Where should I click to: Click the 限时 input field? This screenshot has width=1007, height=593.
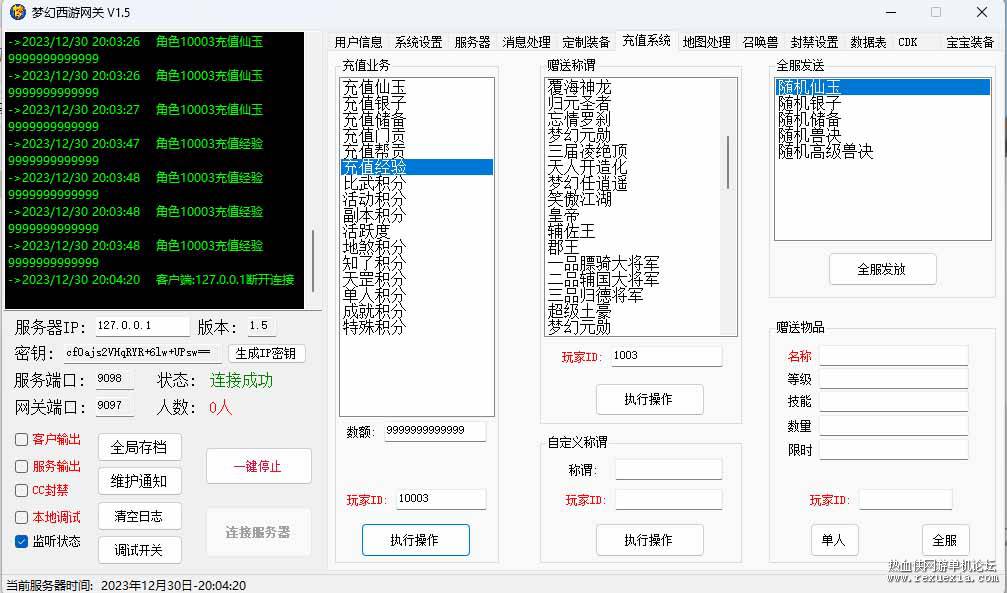893,449
